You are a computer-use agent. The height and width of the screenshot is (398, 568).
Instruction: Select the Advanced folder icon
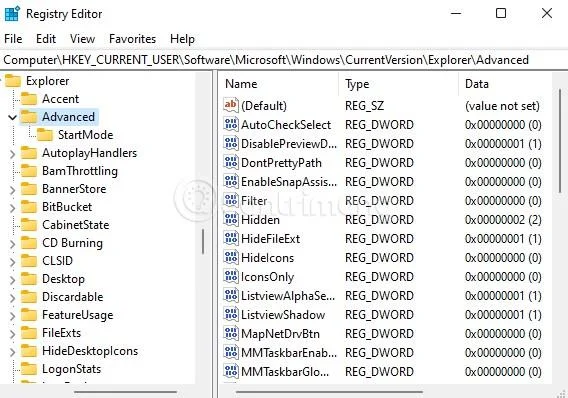click(29, 117)
